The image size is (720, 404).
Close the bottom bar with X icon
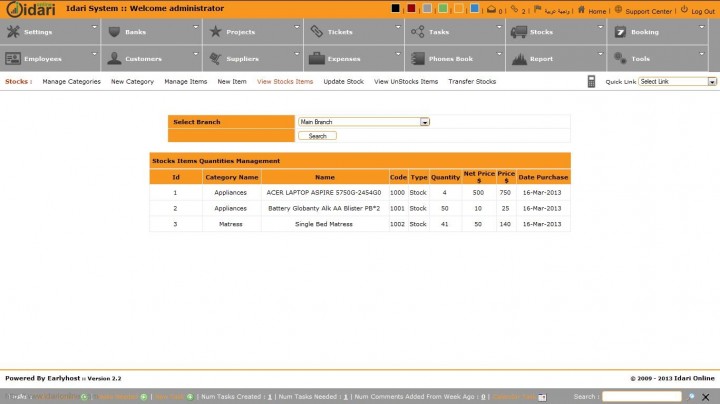pyautogui.click(x=706, y=397)
